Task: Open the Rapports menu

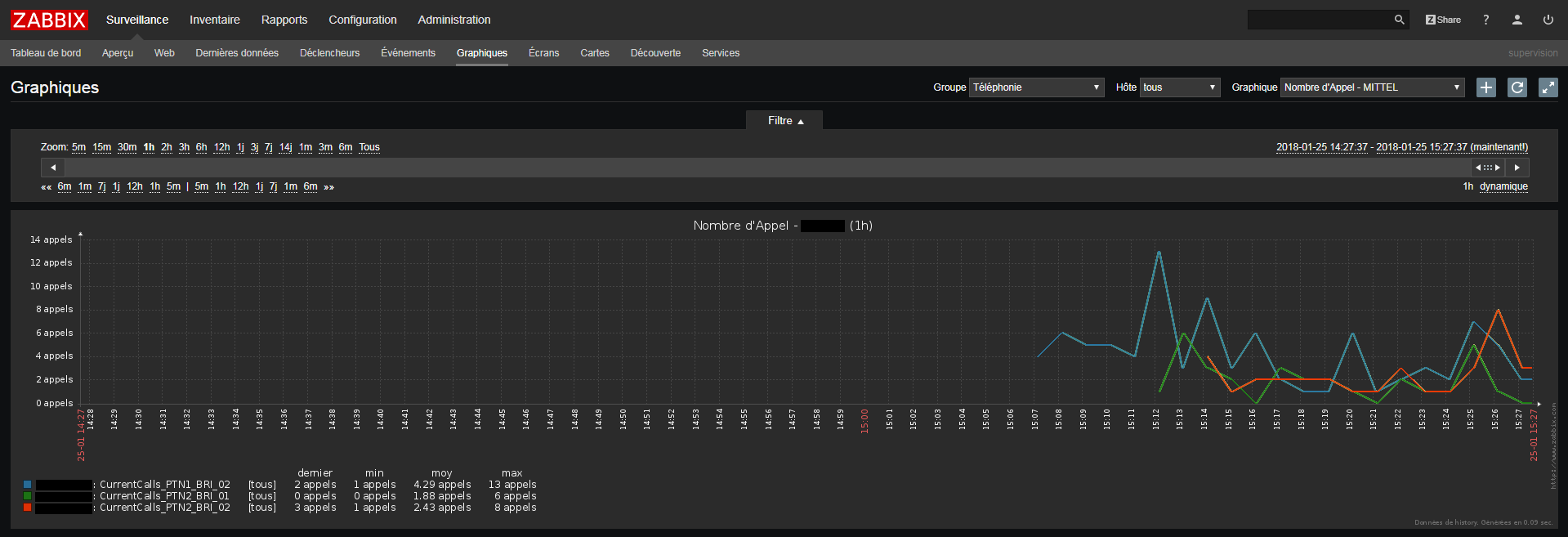Action: 284,20
